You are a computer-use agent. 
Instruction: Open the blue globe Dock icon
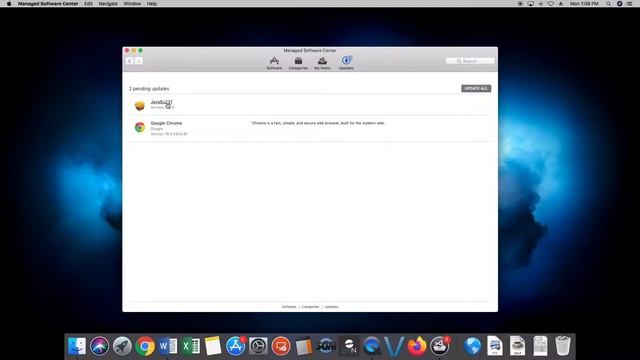(472, 346)
